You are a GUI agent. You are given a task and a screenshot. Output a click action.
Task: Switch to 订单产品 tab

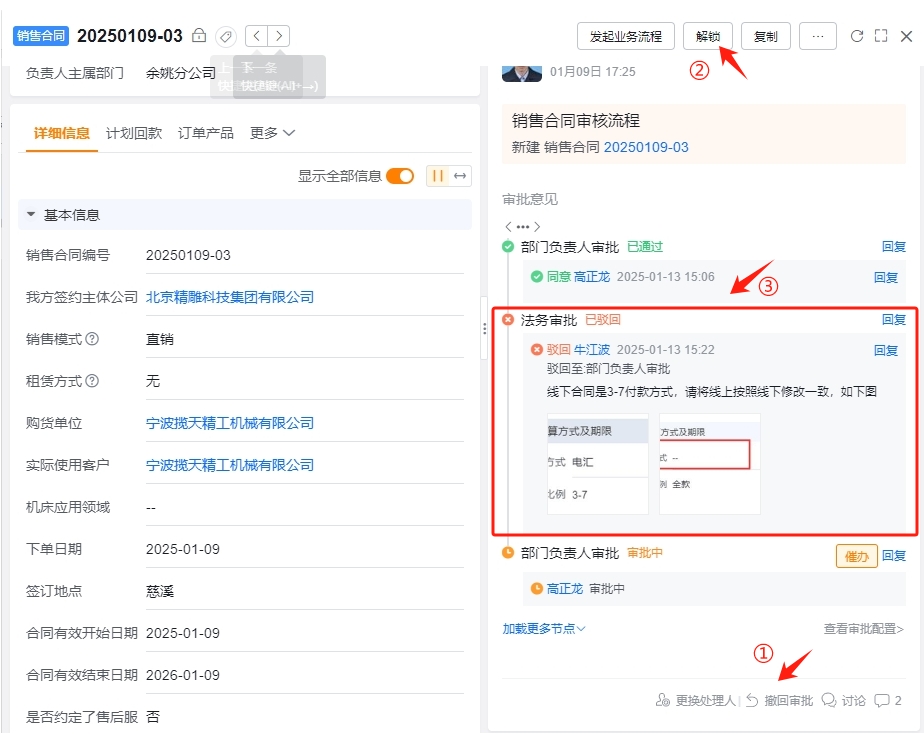coord(206,133)
